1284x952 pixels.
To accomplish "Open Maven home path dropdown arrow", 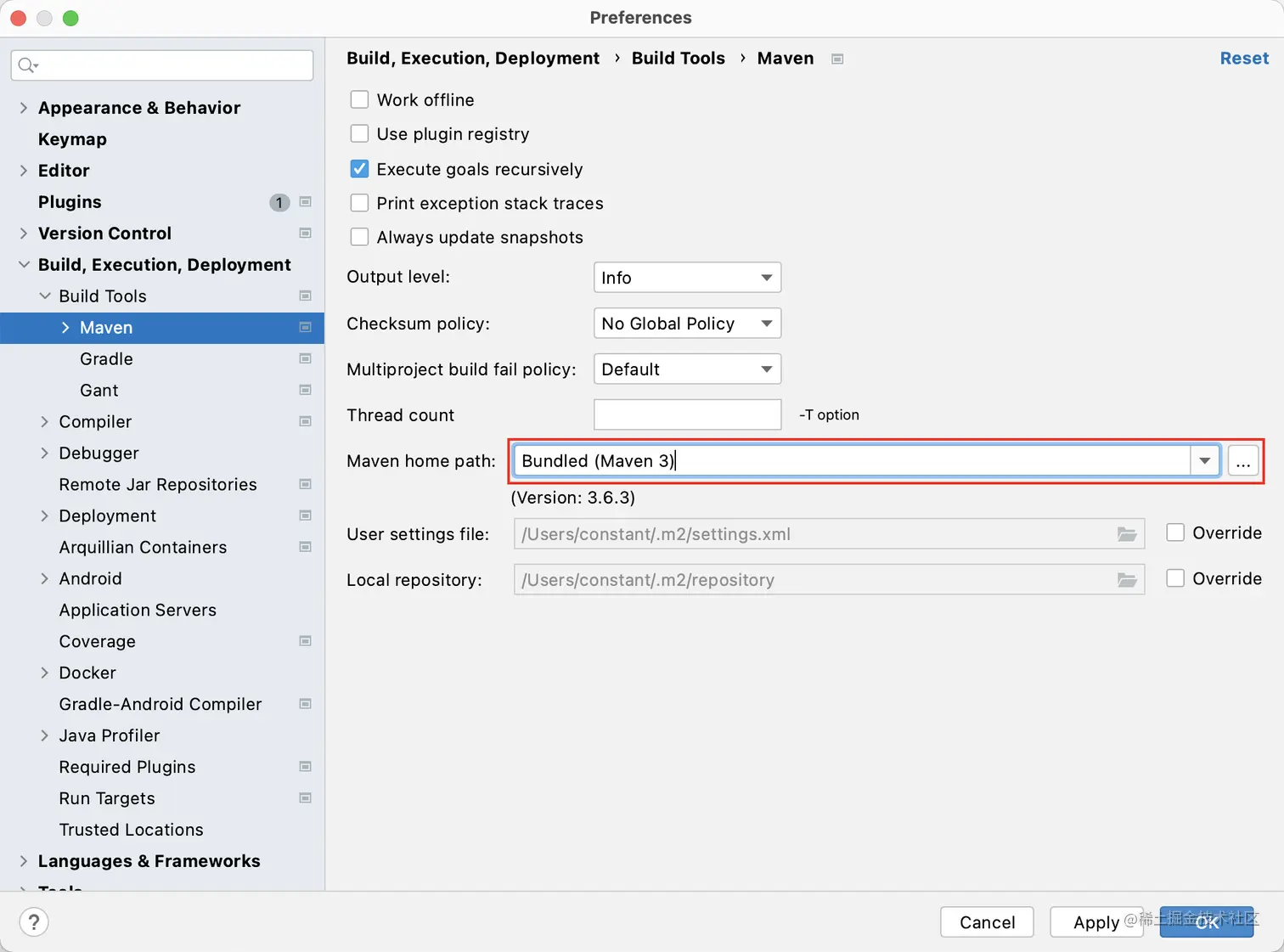I will point(1204,461).
